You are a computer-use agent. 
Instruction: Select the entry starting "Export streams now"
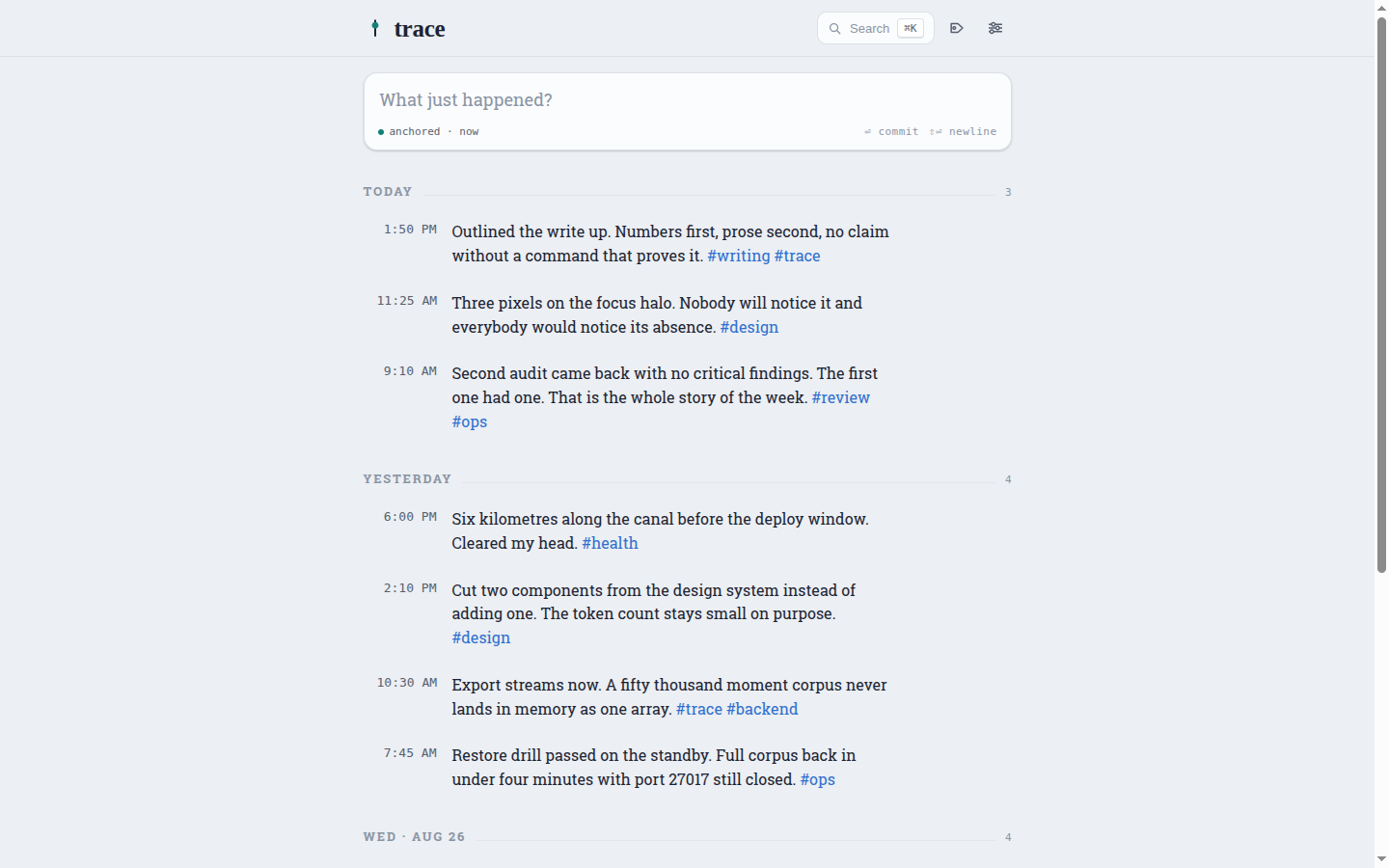tap(670, 696)
